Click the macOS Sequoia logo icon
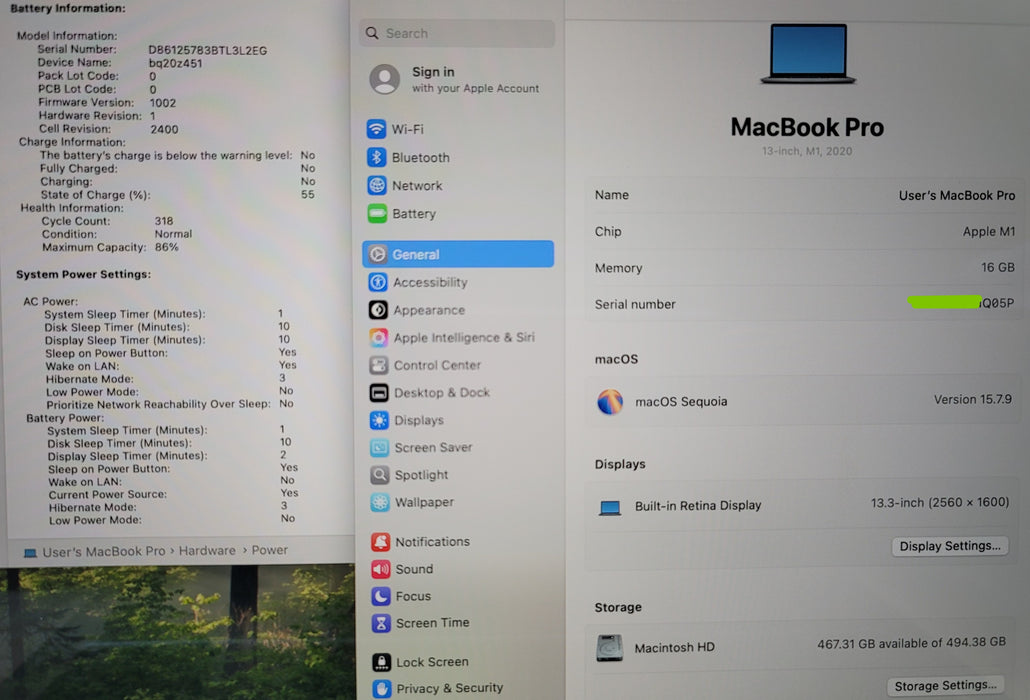This screenshot has height=700, width=1030. click(610, 401)
